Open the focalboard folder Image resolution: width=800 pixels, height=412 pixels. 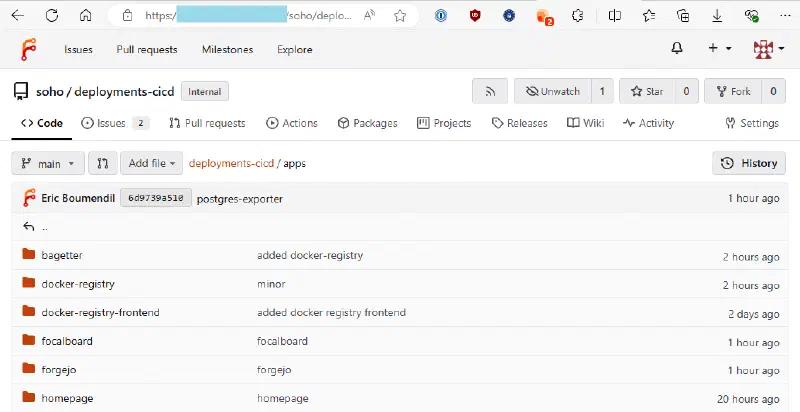point(67,341)
